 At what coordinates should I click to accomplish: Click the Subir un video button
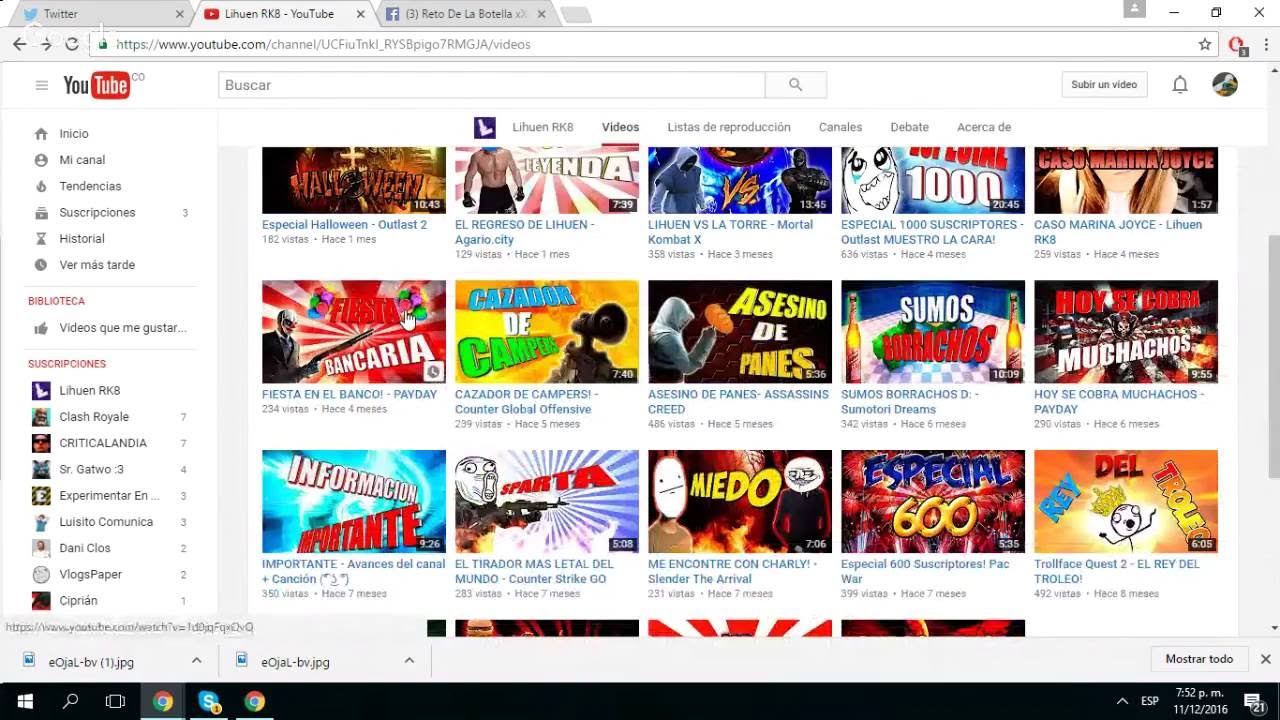(1104, 85)
